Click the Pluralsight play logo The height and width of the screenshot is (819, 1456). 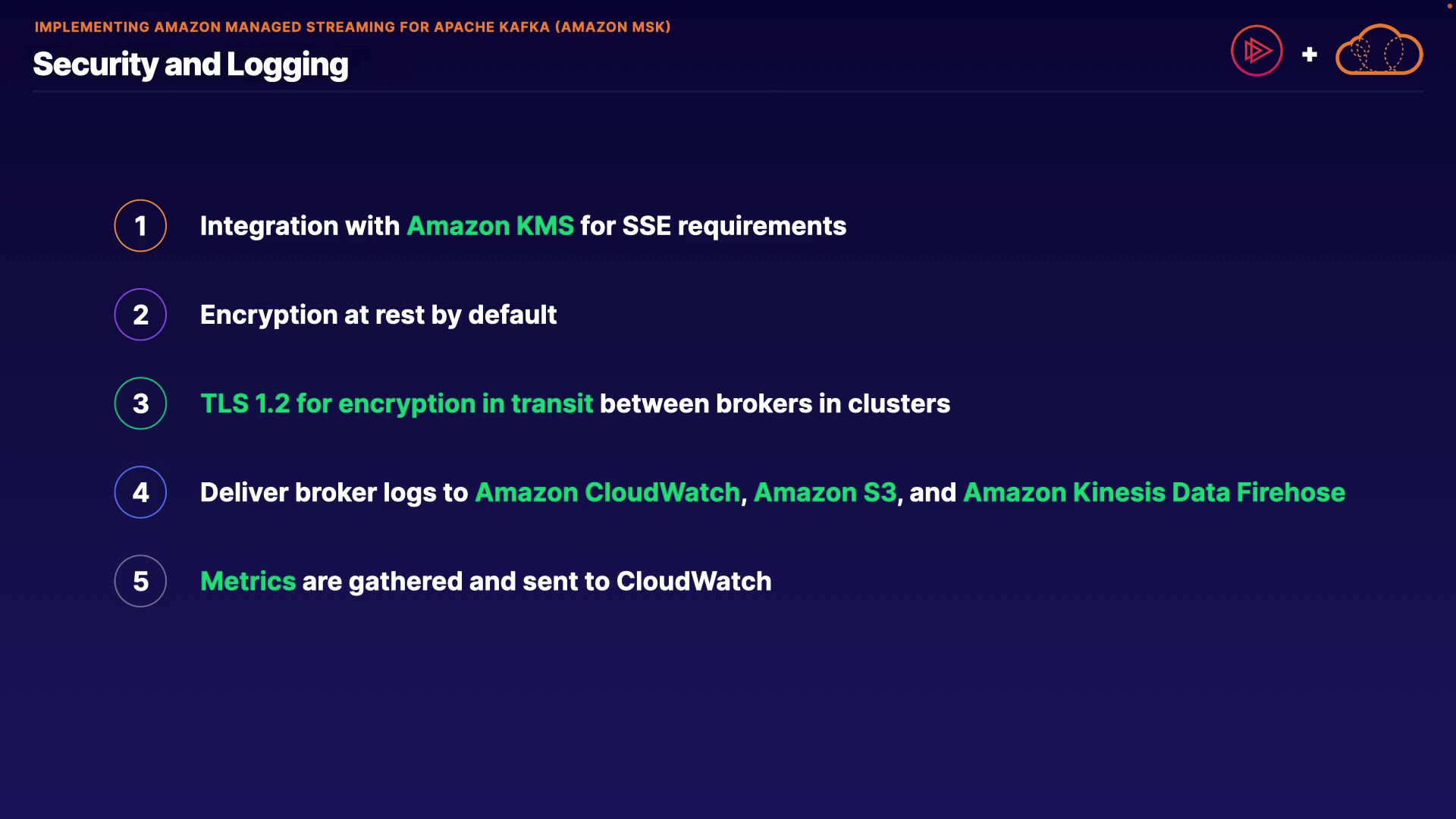1257,51
